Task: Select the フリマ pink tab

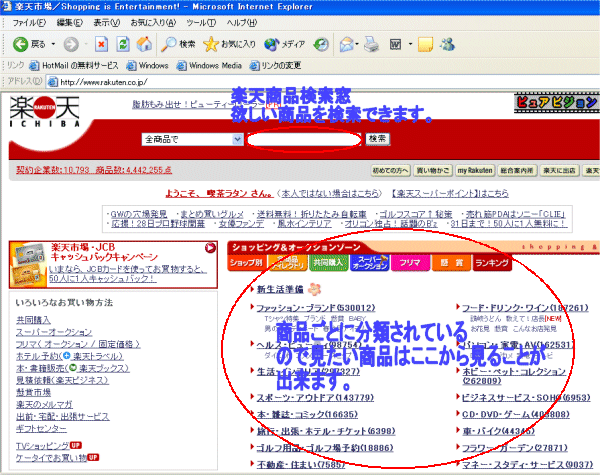Action: click(x=410, y=263)
